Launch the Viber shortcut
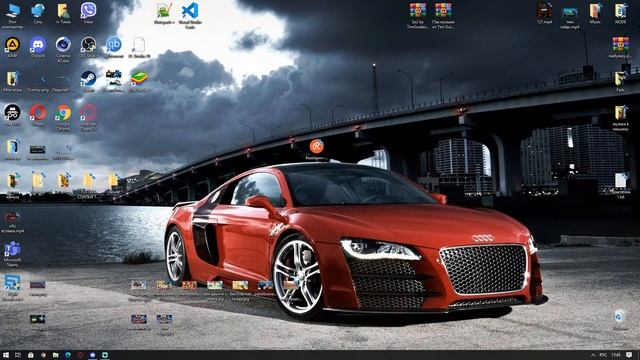Screen dimensions: 640x360 (x=88, y=11)
